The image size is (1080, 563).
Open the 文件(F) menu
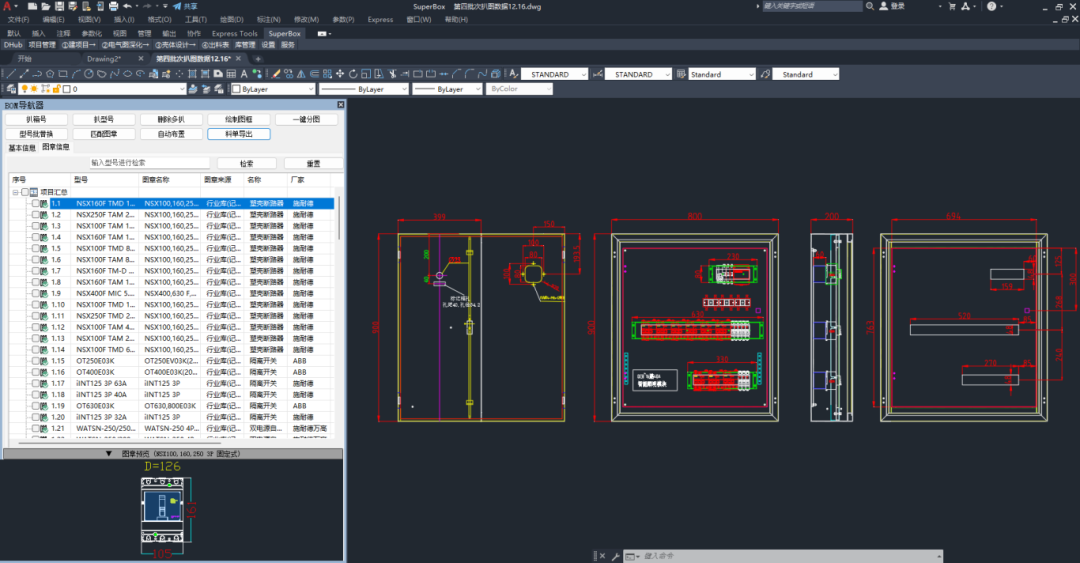click(x=18, y=19)
